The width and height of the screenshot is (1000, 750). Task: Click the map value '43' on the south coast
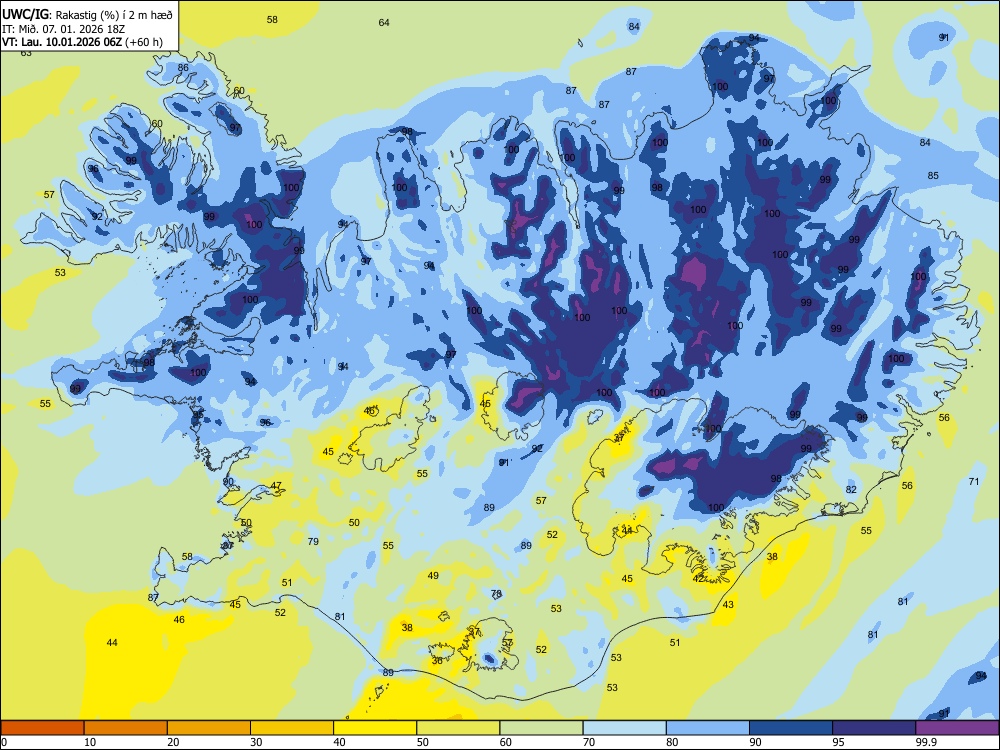[728, 604]
